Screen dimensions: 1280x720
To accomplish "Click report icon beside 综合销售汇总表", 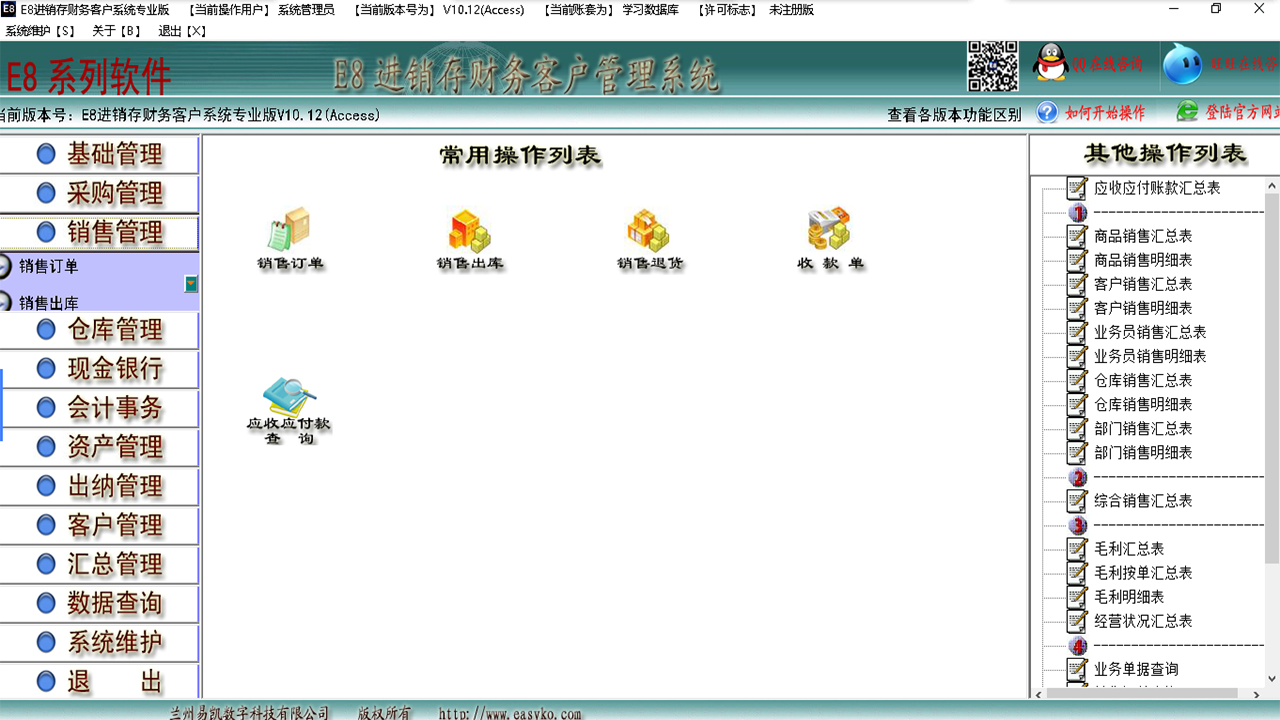I will pyautogui.click(x=1077, y=500).
